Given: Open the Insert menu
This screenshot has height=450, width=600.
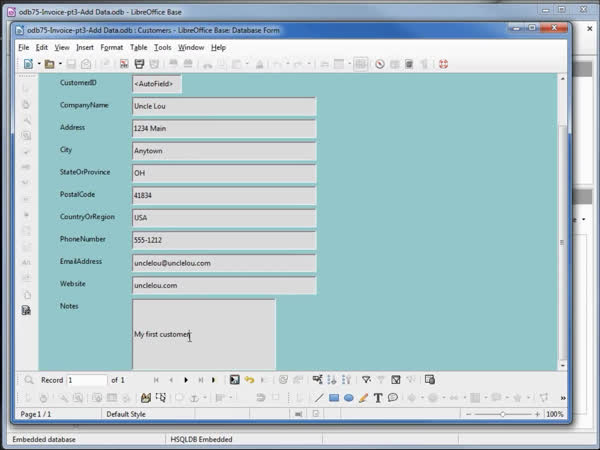Looking at the screenshot, I should (x=85, y=47).
